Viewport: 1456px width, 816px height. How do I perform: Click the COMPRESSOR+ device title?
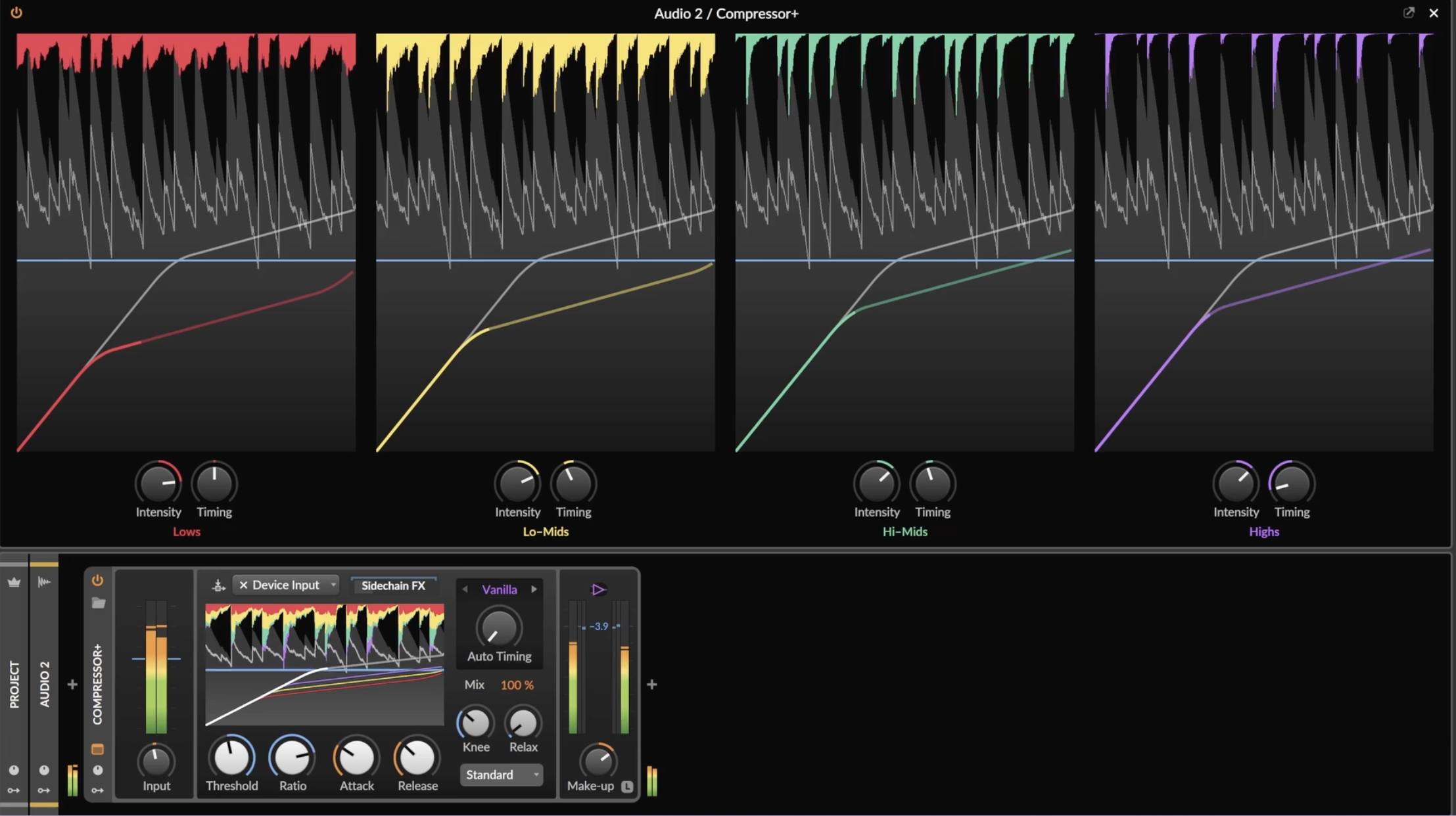(97, 684)
